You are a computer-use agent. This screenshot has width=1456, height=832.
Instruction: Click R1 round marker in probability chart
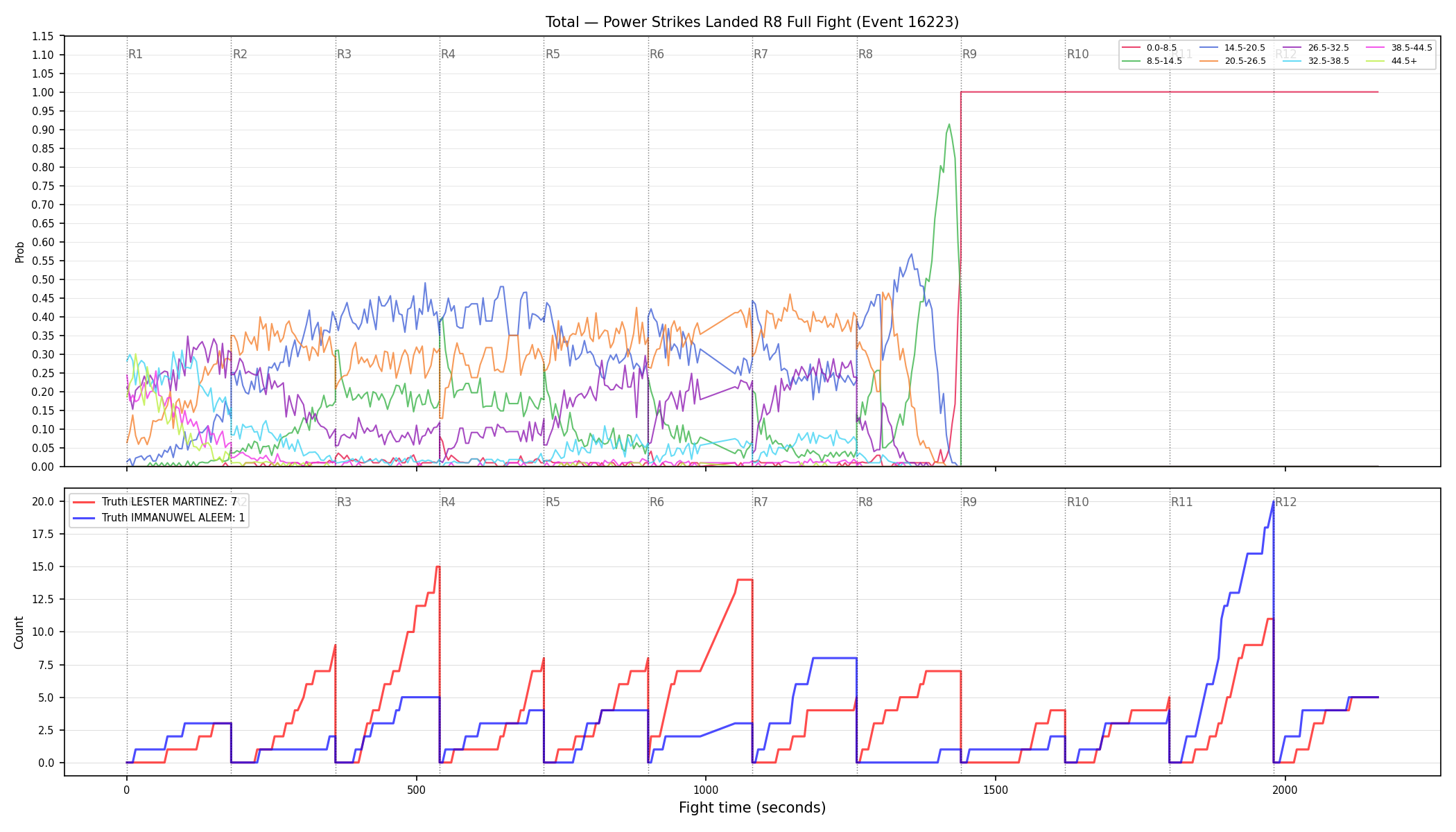click(x=135, y=54)
